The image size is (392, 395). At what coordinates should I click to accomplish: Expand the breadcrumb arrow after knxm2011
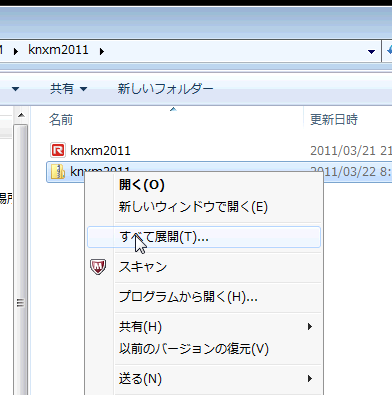tap(102, 51)
